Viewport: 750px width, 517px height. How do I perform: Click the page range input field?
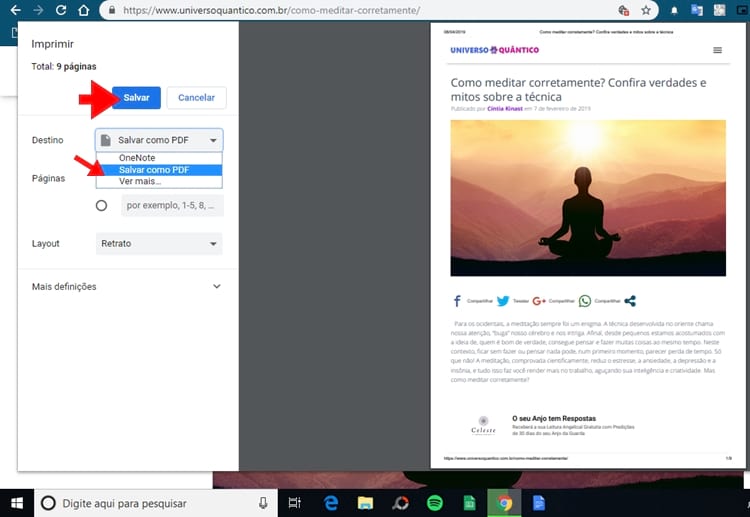[x=171, y=205]
